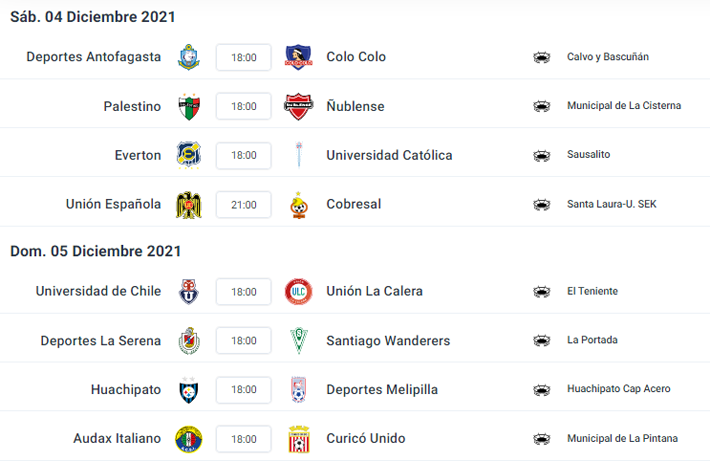710x461 pixels.
Task: Click the Universidad de Chile crest
Action: pos(188,291)
